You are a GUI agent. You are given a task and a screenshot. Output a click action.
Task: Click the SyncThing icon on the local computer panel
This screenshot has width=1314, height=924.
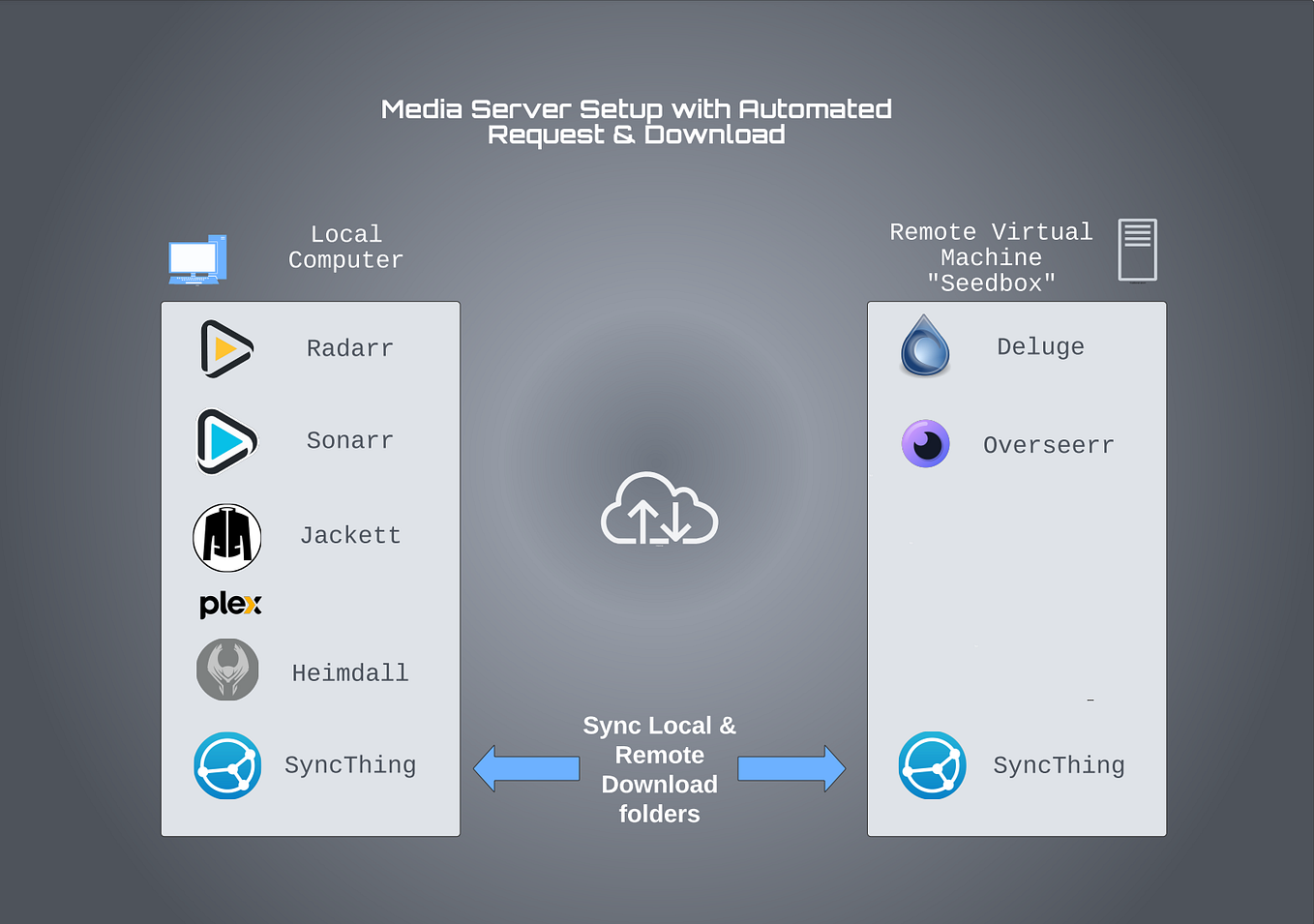[226, 765]
